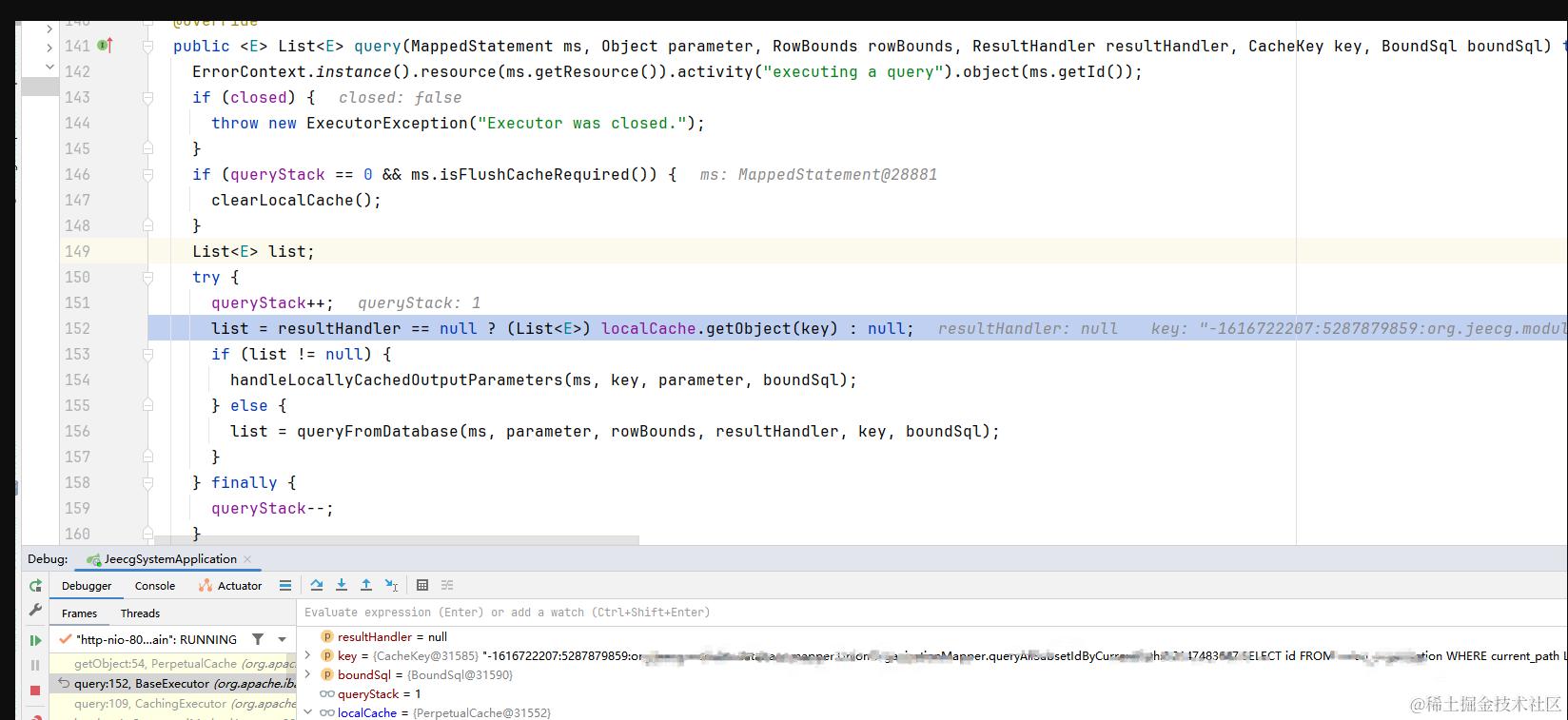The height and width of the screenshot is (720, 1568).
Task: Click line number 152 in the gutter
Action: point(77,328)
